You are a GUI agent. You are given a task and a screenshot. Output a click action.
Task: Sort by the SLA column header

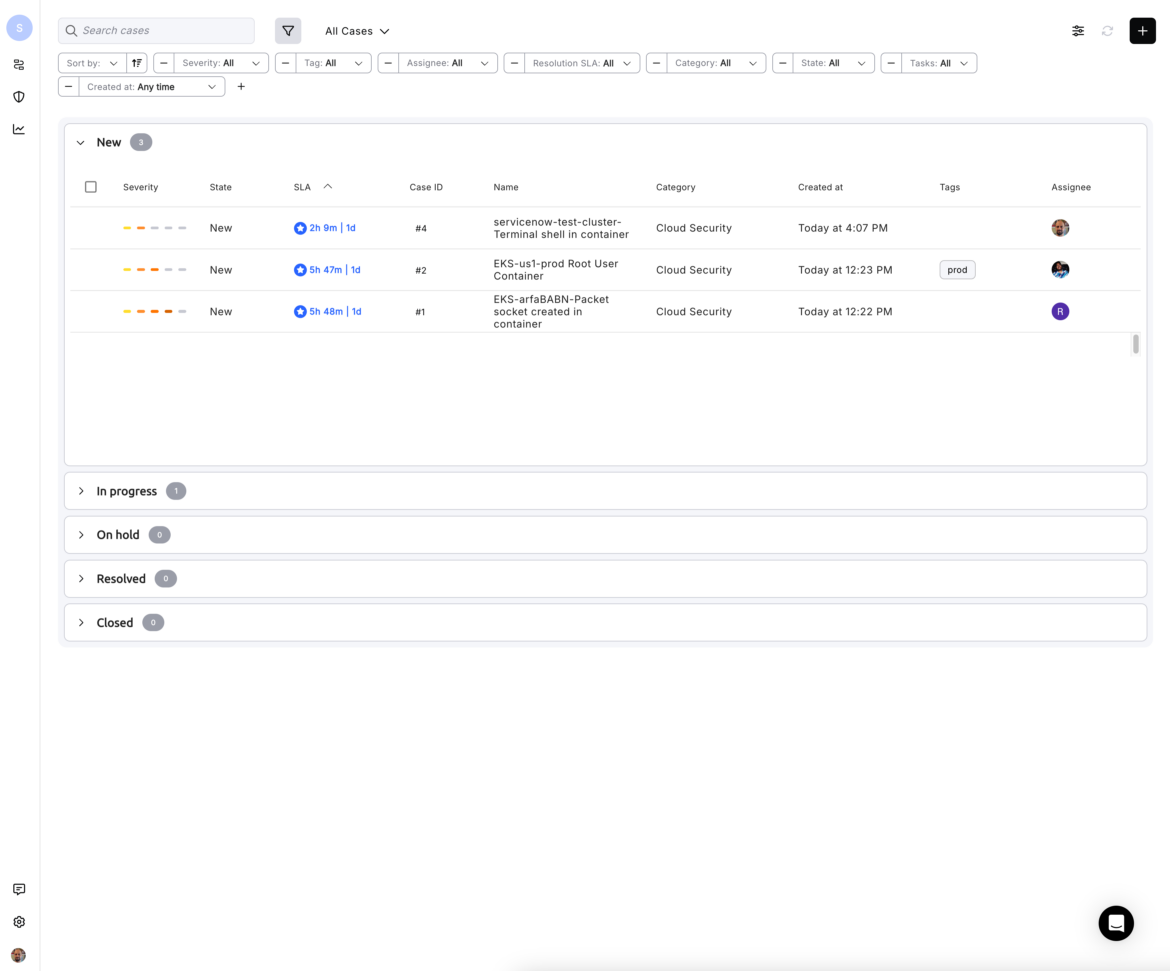click(x=302, y=187)
